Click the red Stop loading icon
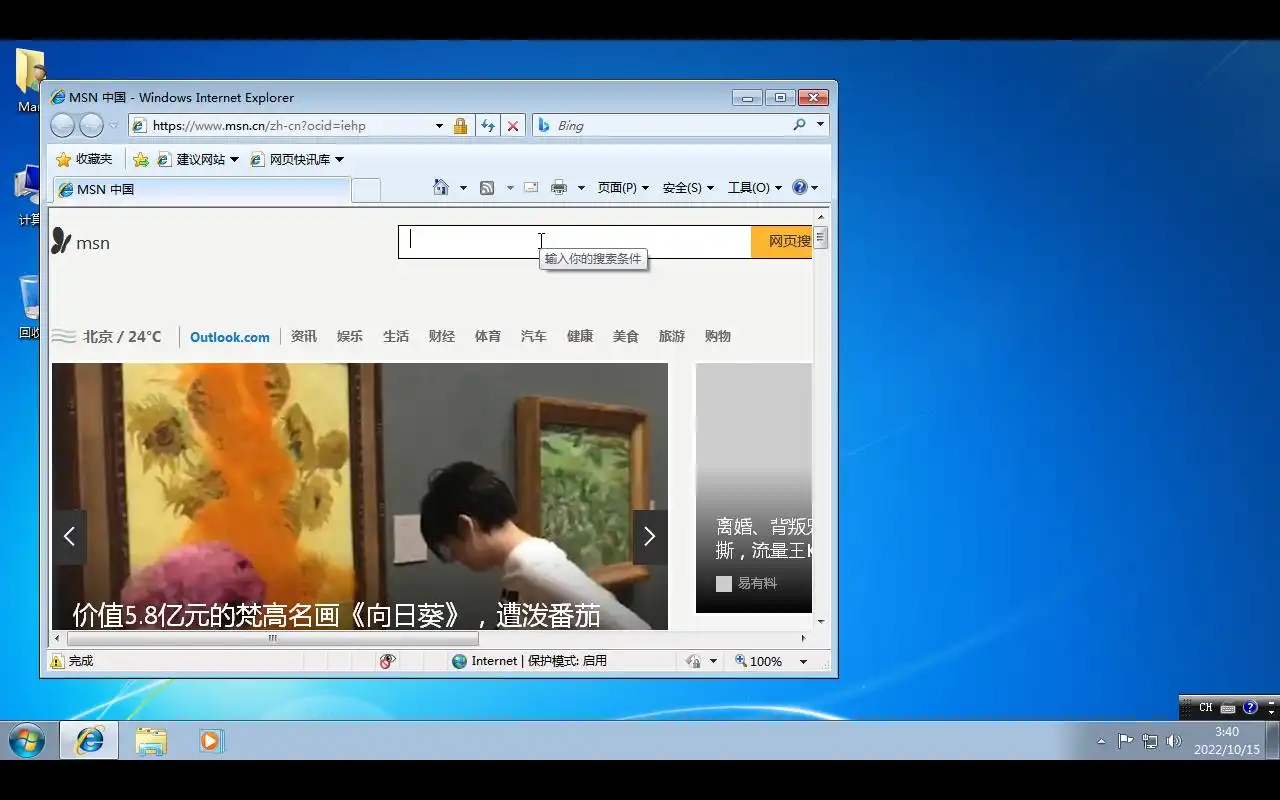This screenshot has width=1280, height=800. [513, 126]
